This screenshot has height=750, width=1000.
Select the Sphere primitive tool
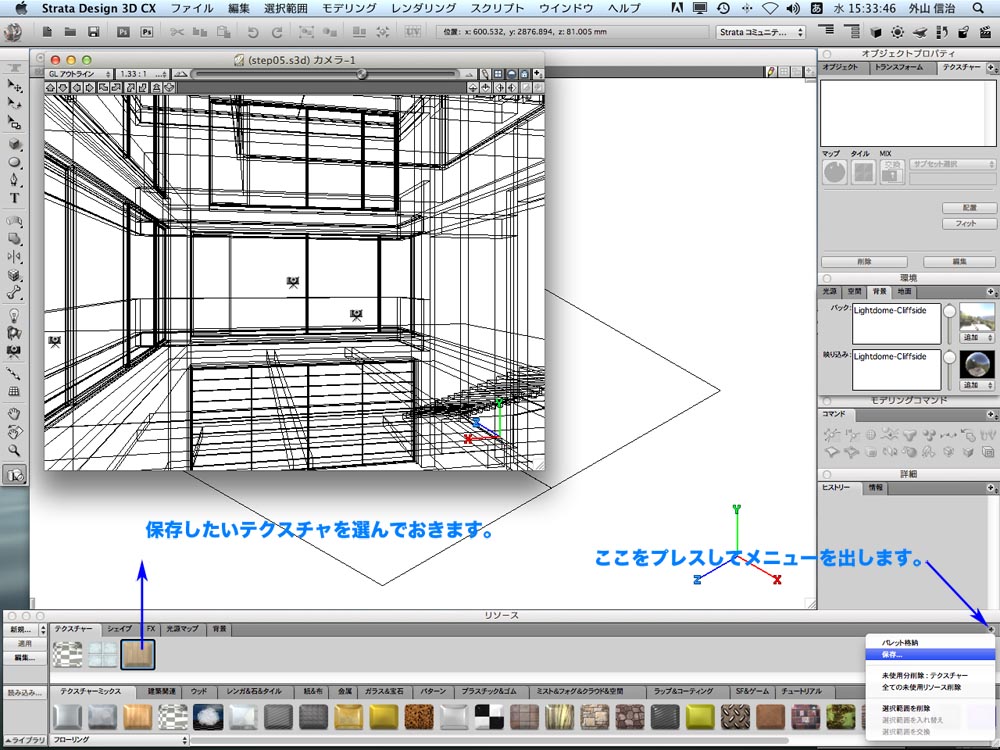[x=14, y=163]
